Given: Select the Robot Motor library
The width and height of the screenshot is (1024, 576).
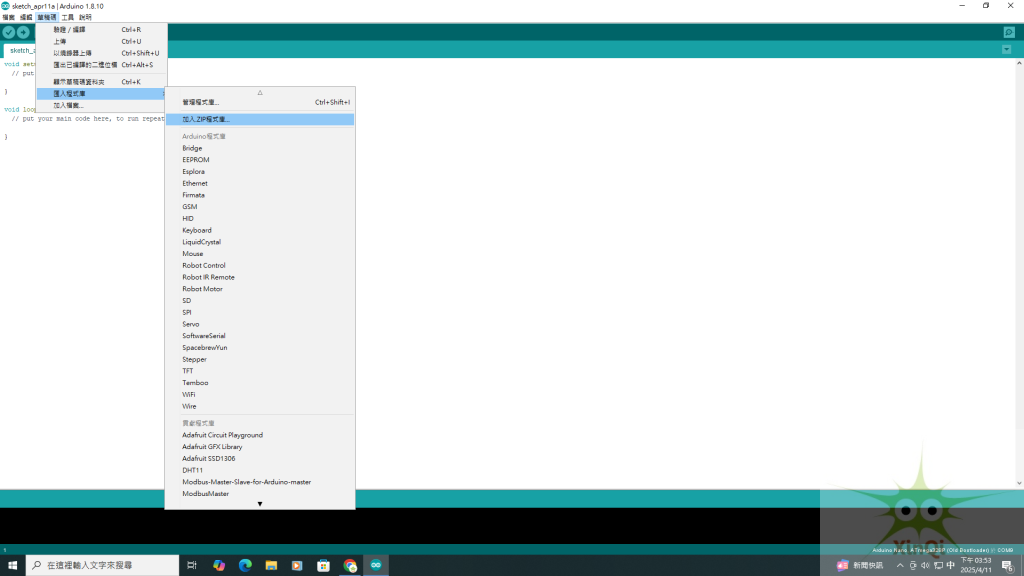Looking at the screenshot, I should (x=260, y=289).
